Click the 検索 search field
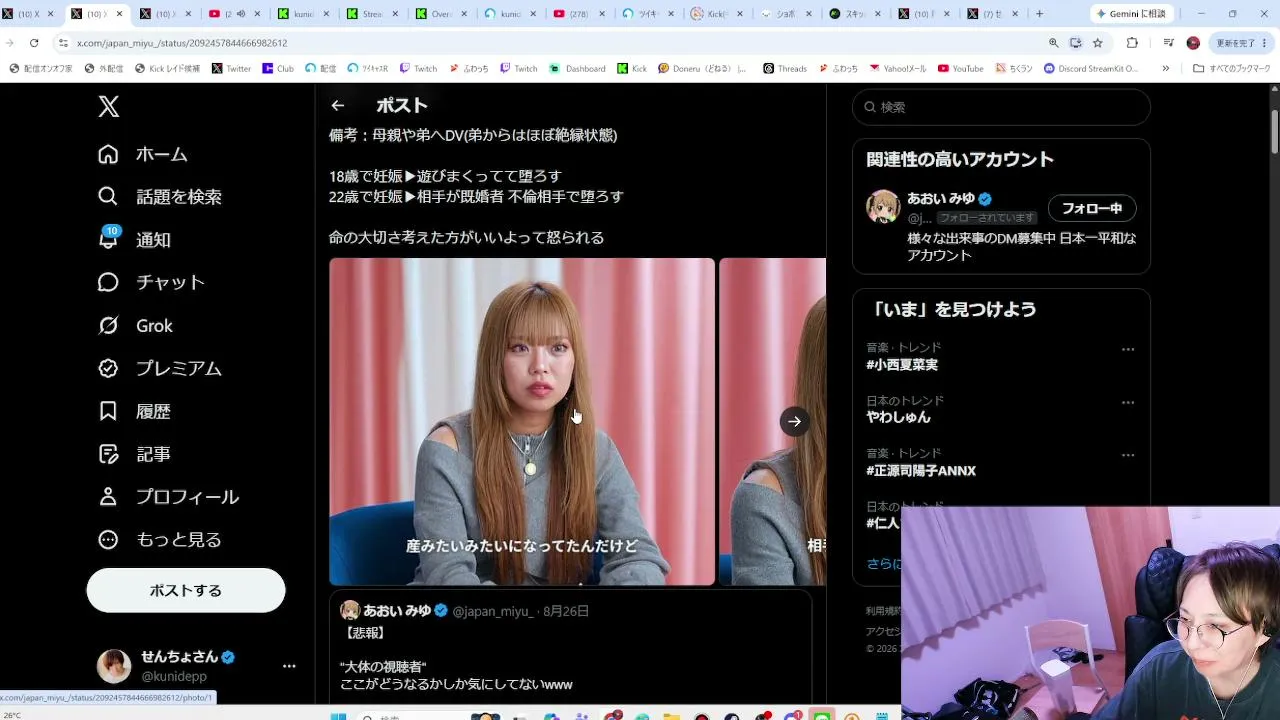The width and height of the screenshot is (1280, 720). point(1001,107)
